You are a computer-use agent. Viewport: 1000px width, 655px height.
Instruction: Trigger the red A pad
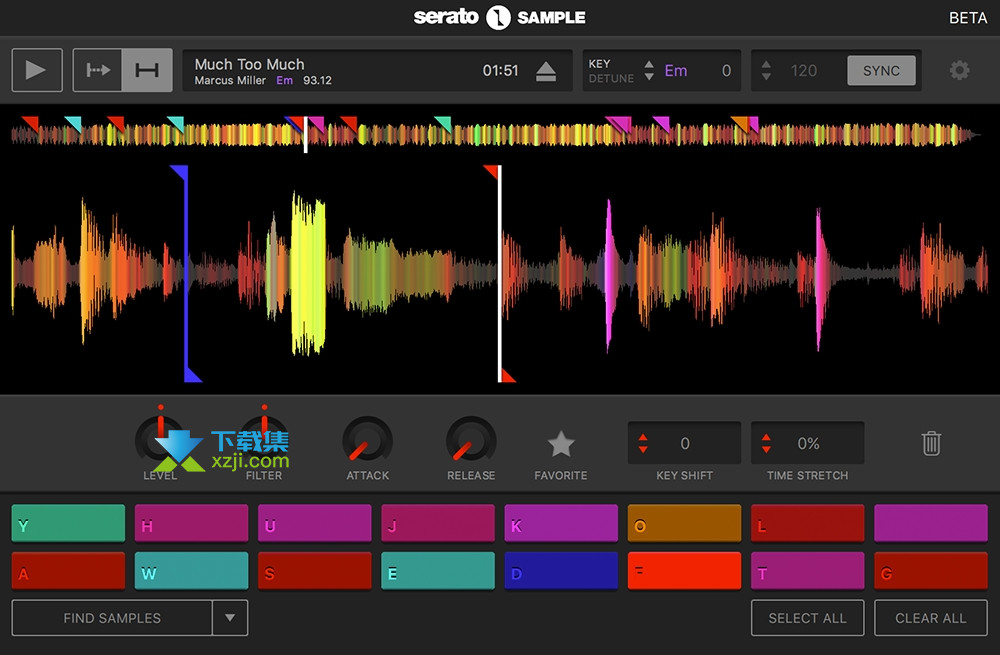pos(68,571)
